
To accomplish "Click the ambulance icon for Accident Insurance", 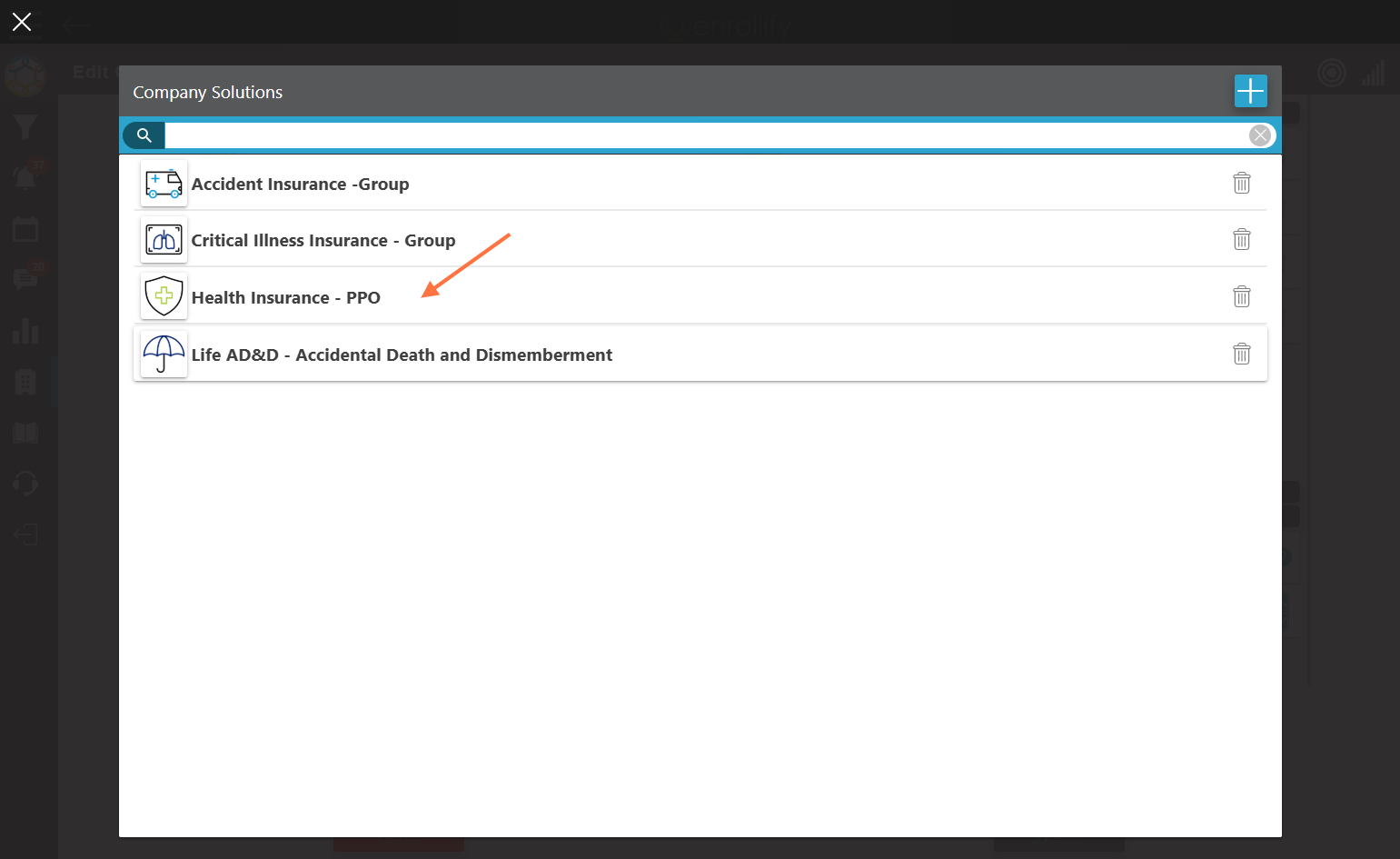I will (164, 184).
